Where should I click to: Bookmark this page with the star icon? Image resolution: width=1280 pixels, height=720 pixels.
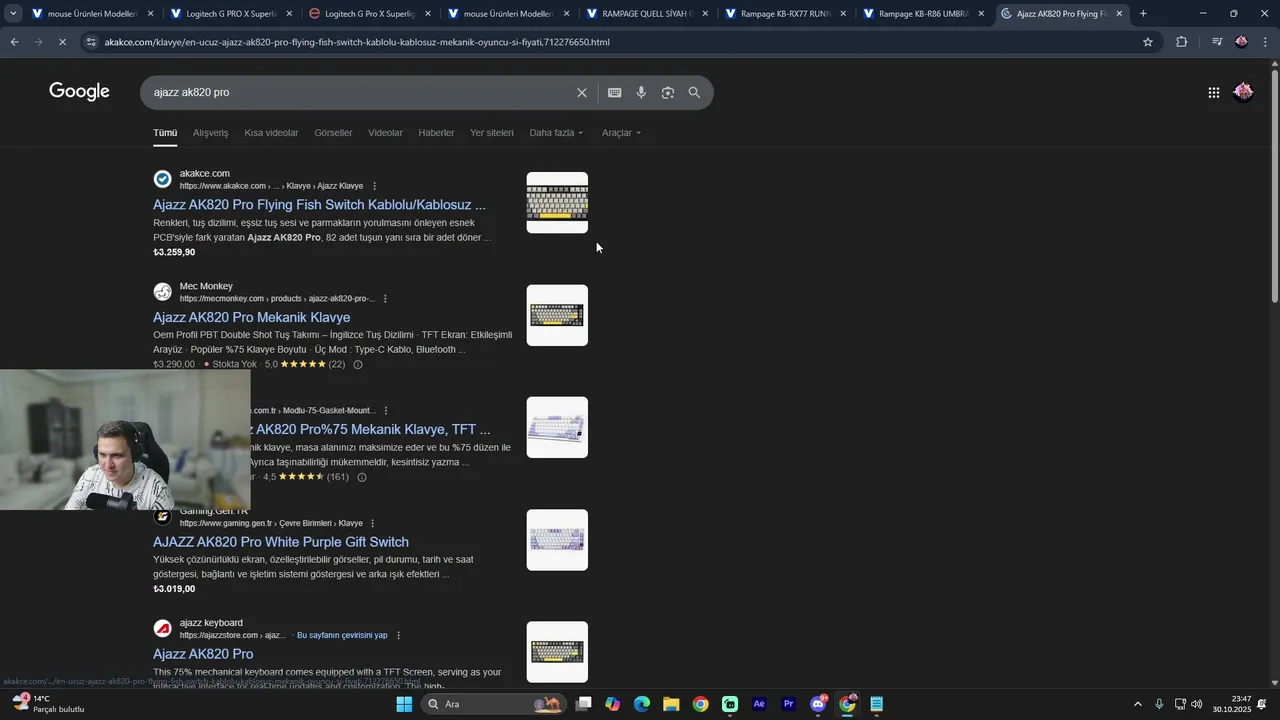pos(1148,42)
